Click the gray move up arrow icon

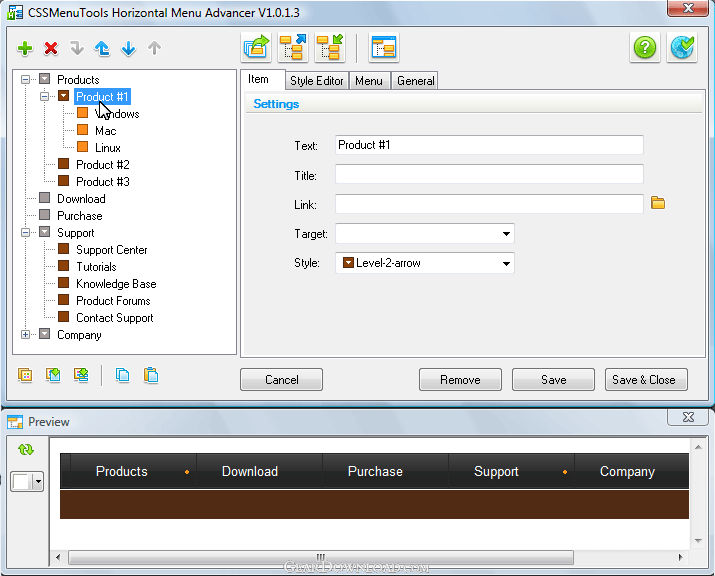coord(155,48)
